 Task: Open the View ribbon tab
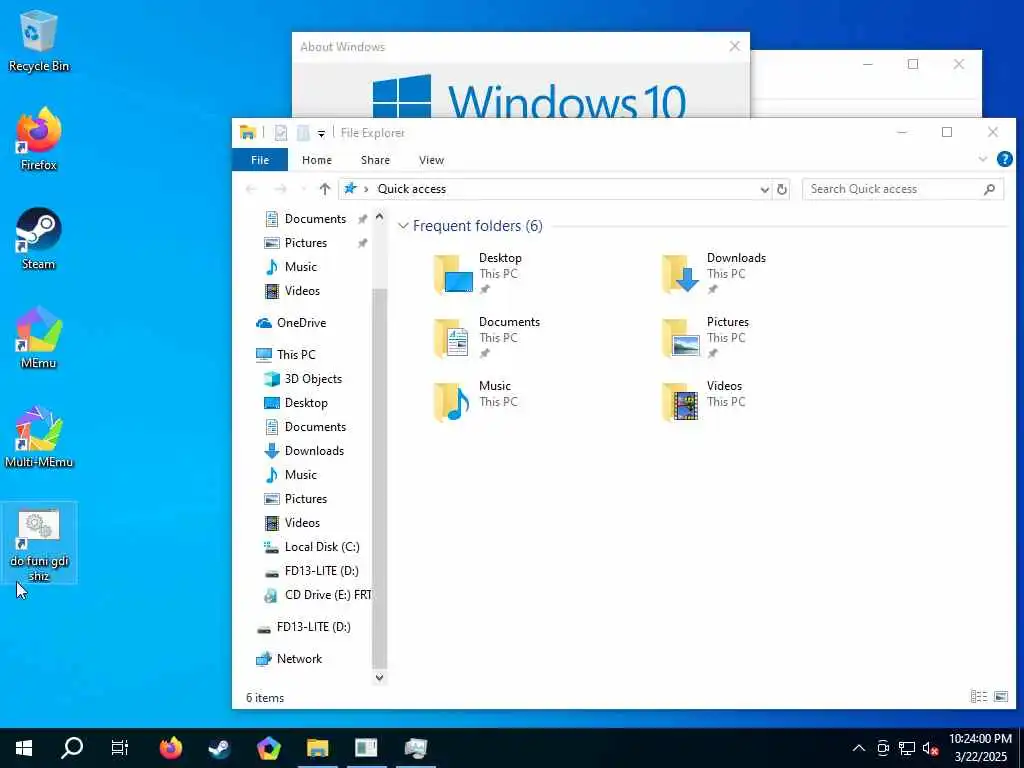click(x=432, y=160)
